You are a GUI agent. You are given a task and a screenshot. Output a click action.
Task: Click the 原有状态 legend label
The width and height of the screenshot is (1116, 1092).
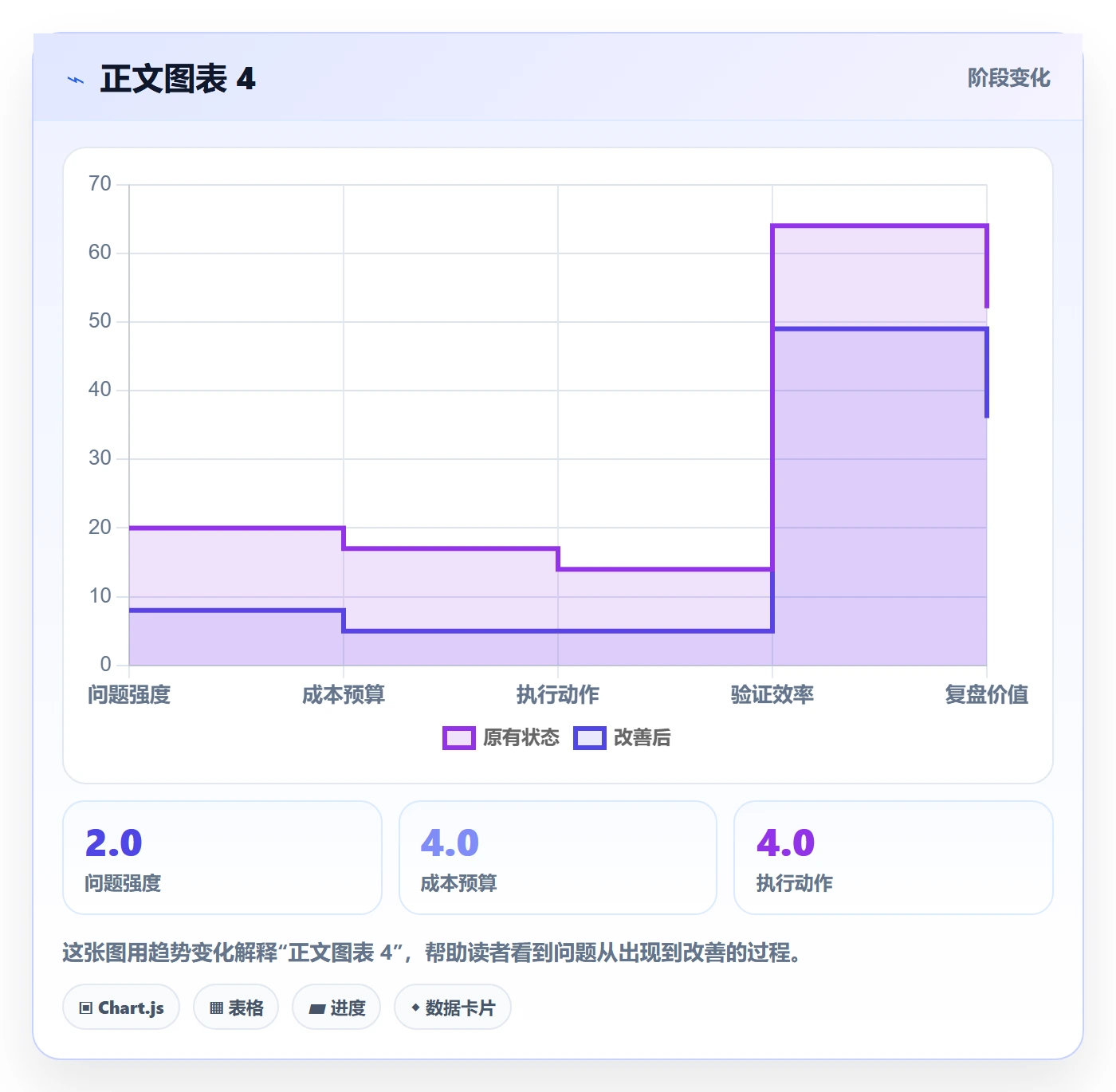click(x=521, y=738)
